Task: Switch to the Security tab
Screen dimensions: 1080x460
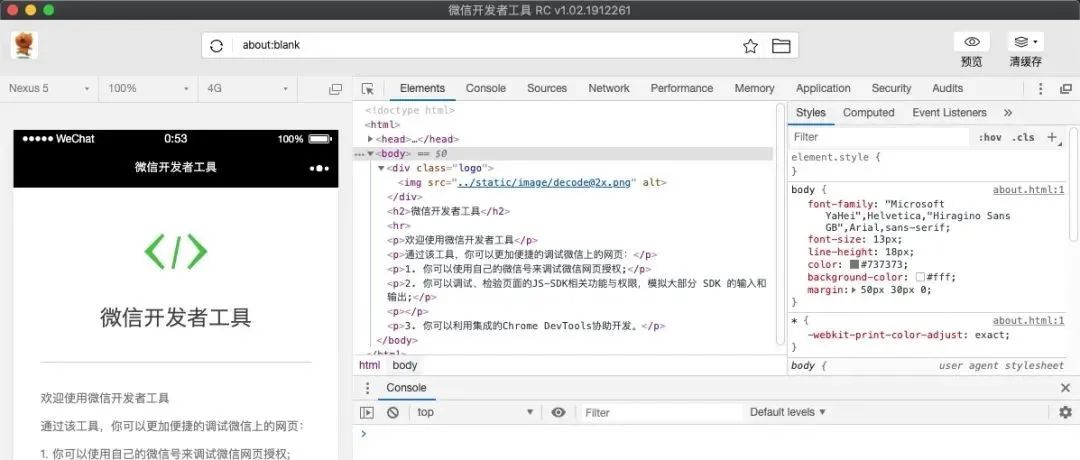Action: click(891, 88)
